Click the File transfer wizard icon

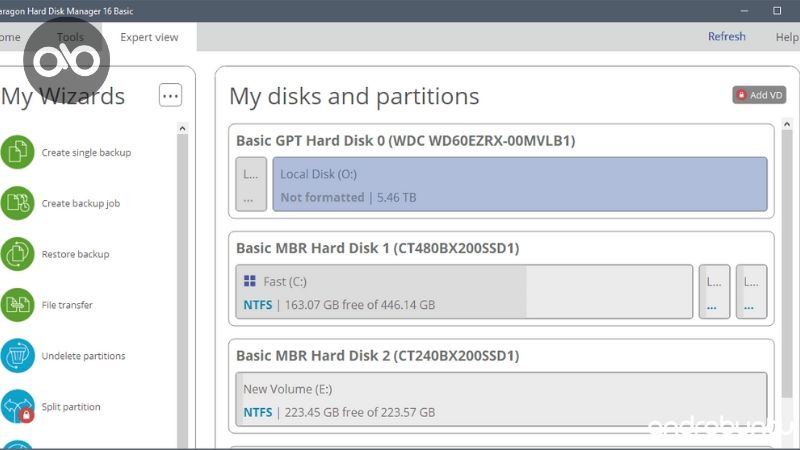[17, 305]
